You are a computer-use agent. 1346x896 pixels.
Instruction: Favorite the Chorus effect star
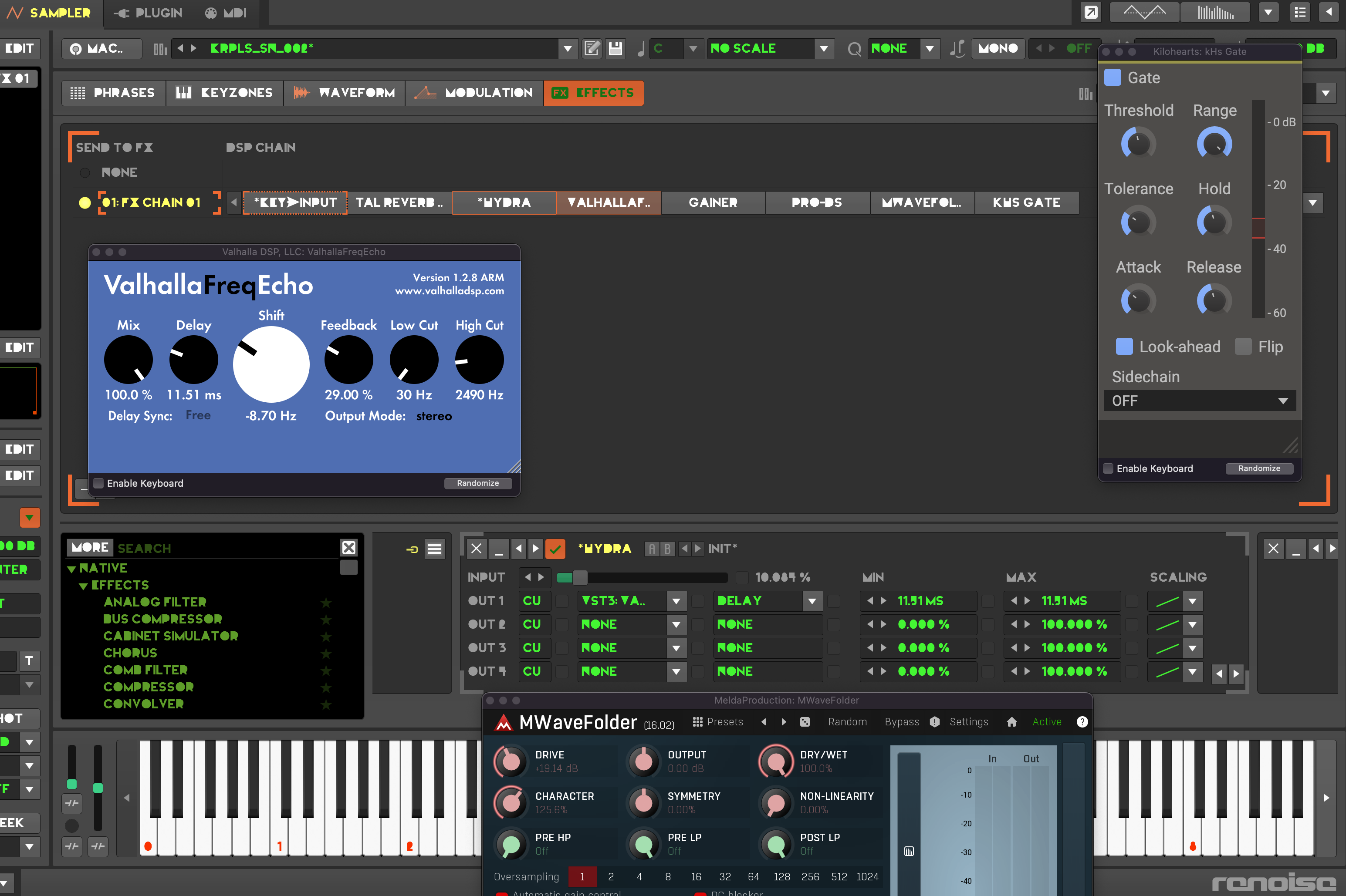coord(326,653)
